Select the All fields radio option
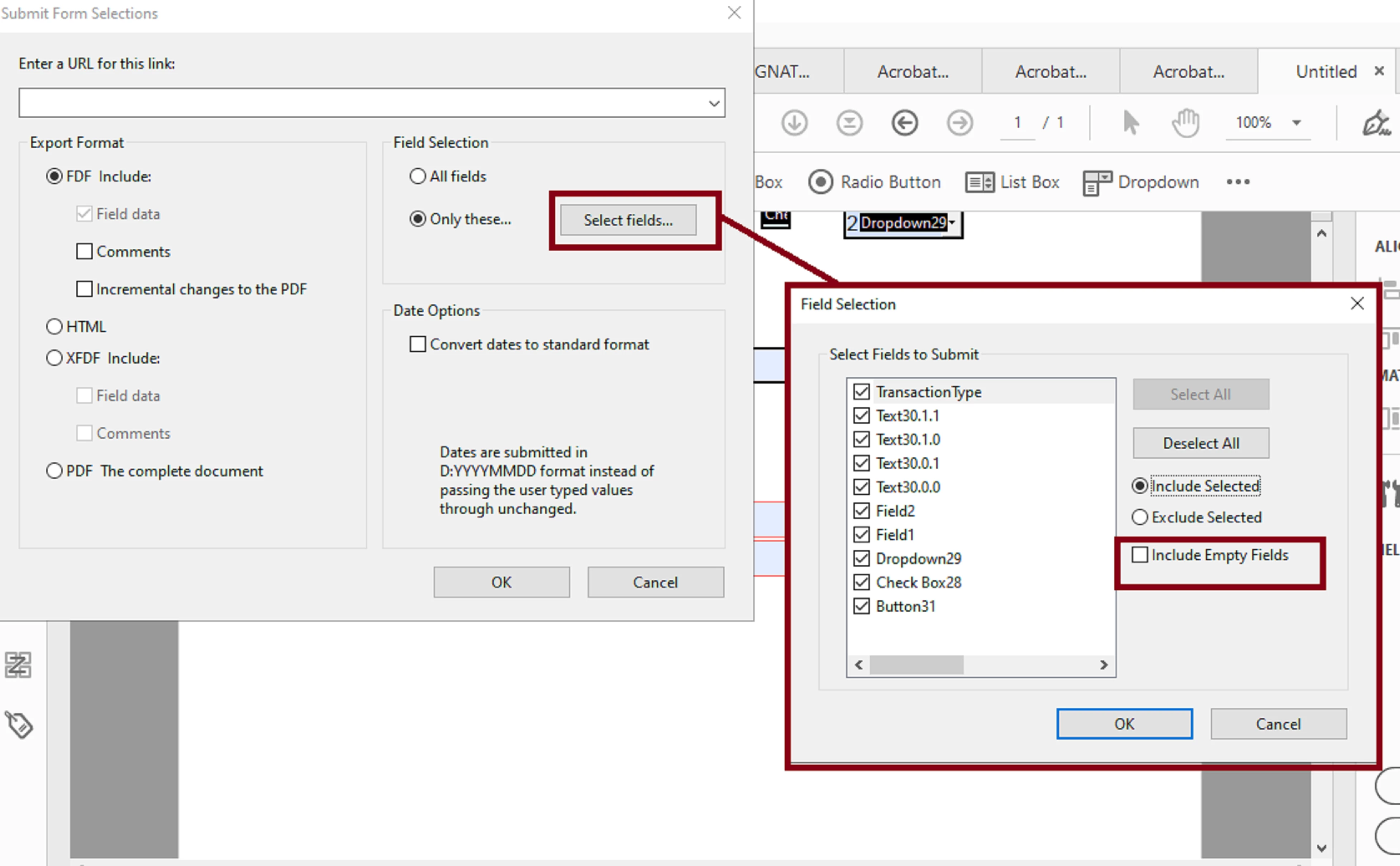 pos(418,176)
